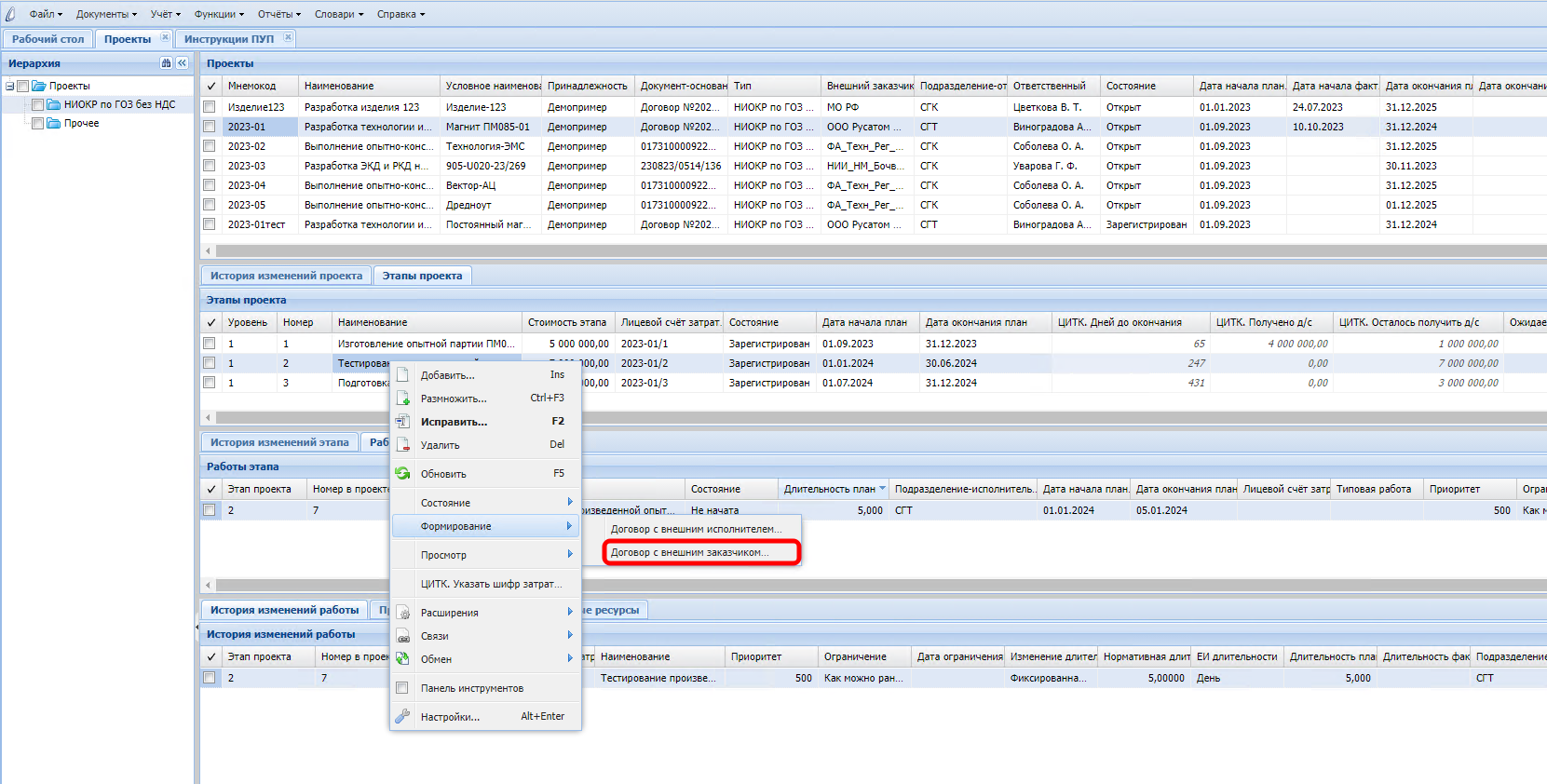Check the НИОКР по ГОЗ без НДС box
The width and height of the screenshot is (1547, 784).
pos(38,104)
